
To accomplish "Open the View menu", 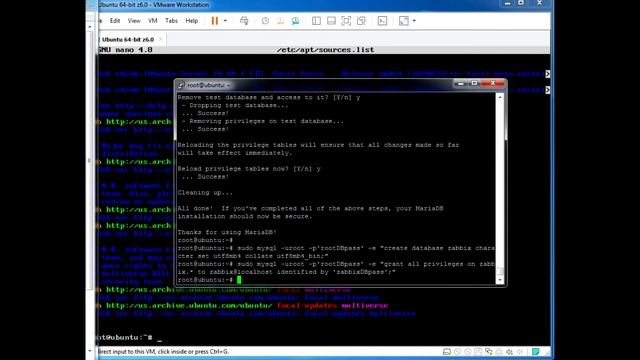I will click(x=134, y=21).
